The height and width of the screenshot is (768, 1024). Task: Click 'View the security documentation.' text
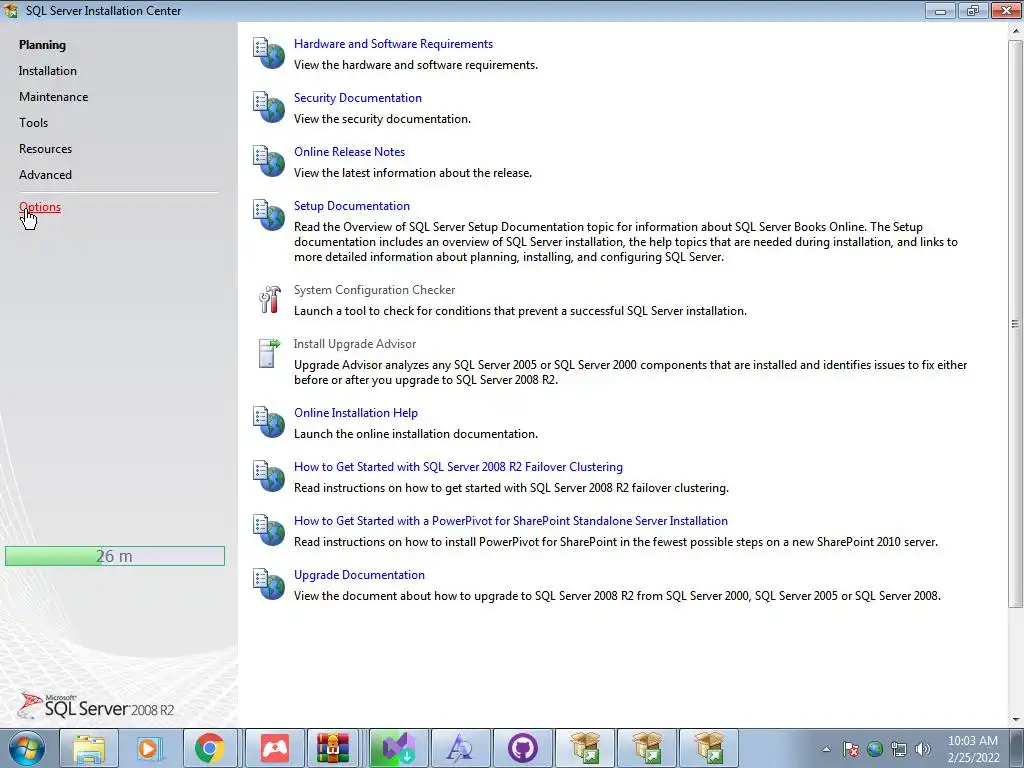[382, 119]
